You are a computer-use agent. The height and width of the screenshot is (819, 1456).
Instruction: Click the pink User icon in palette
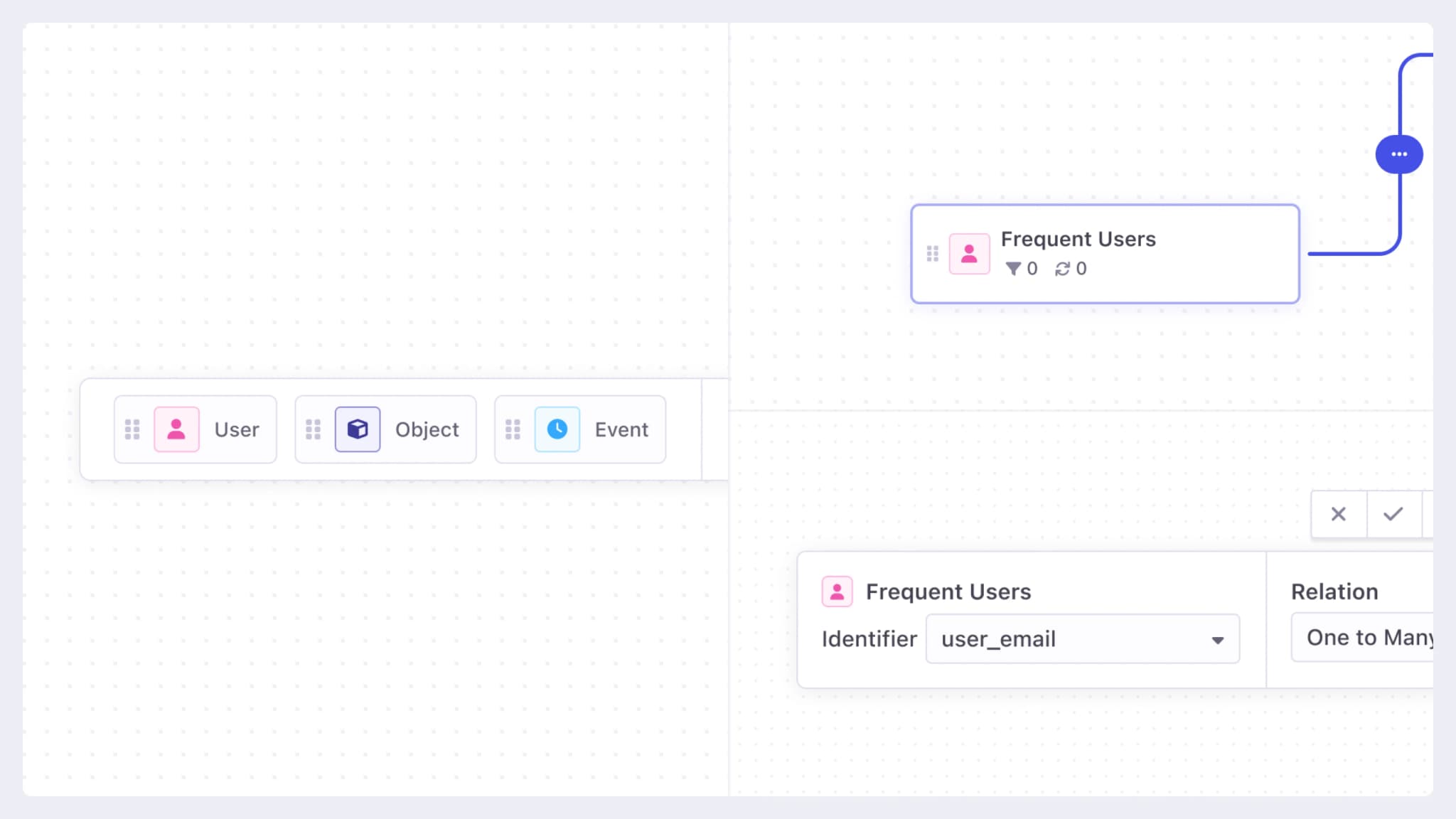[x=176, y=429]
